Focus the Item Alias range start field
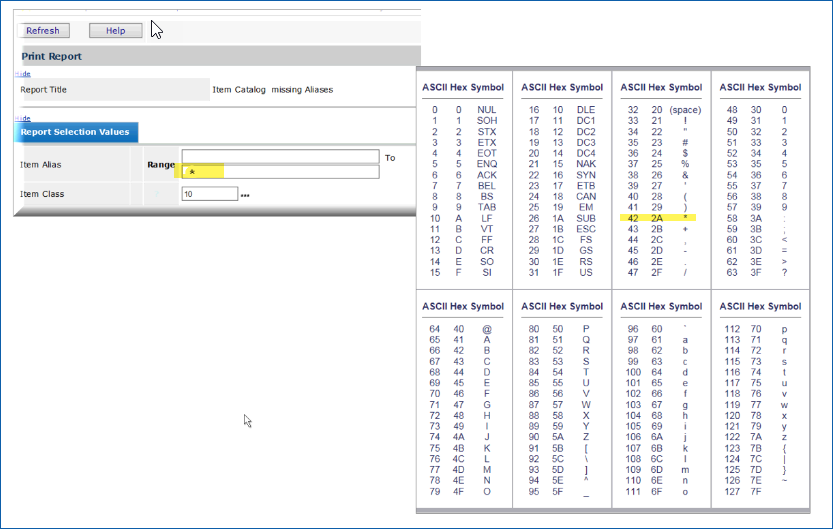This screenshot has height=529, width=833. coord(280,157)
